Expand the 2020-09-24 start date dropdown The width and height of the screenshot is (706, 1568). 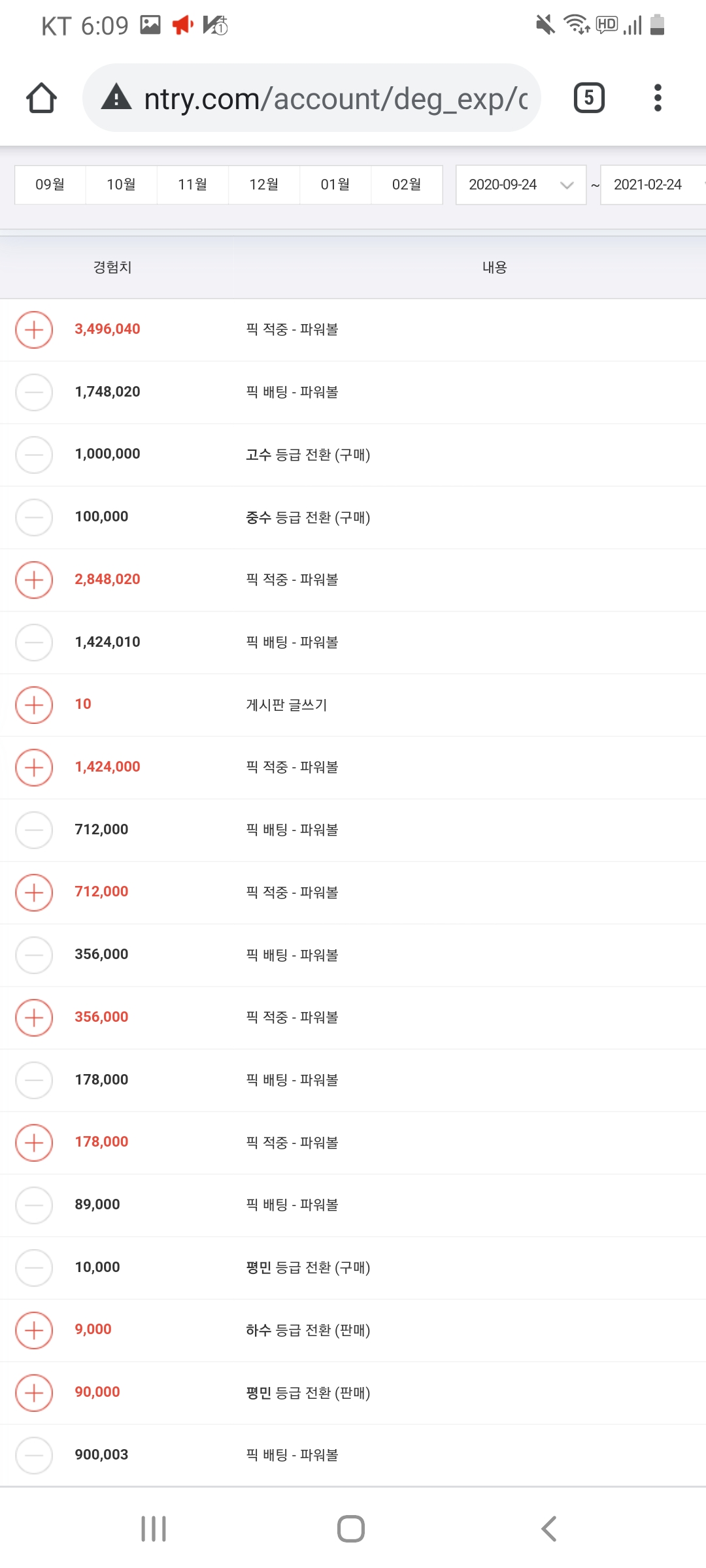coord(521,185)
